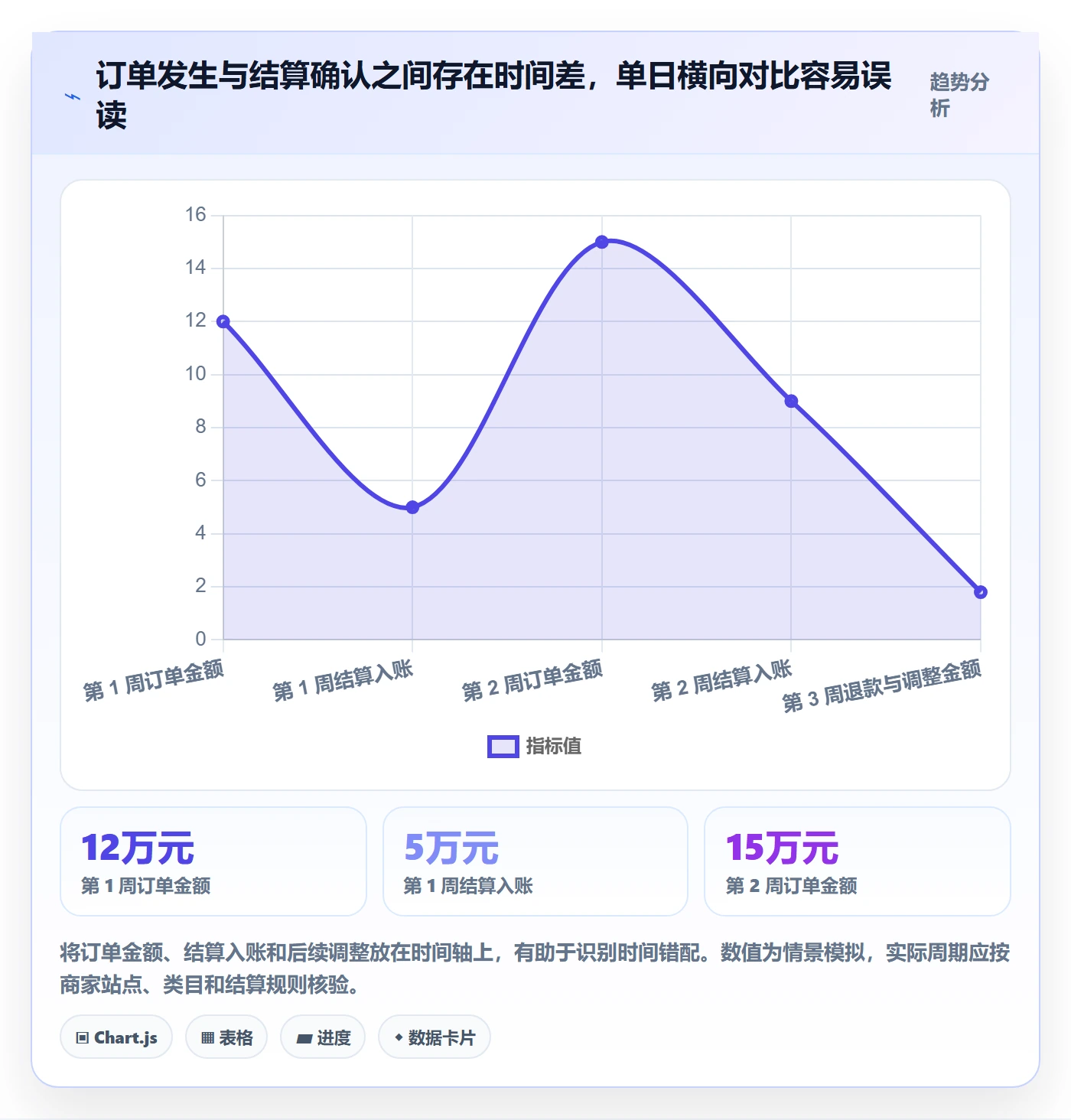
Task: Click the y-axis value 14
Action: [x=196, y=268]
